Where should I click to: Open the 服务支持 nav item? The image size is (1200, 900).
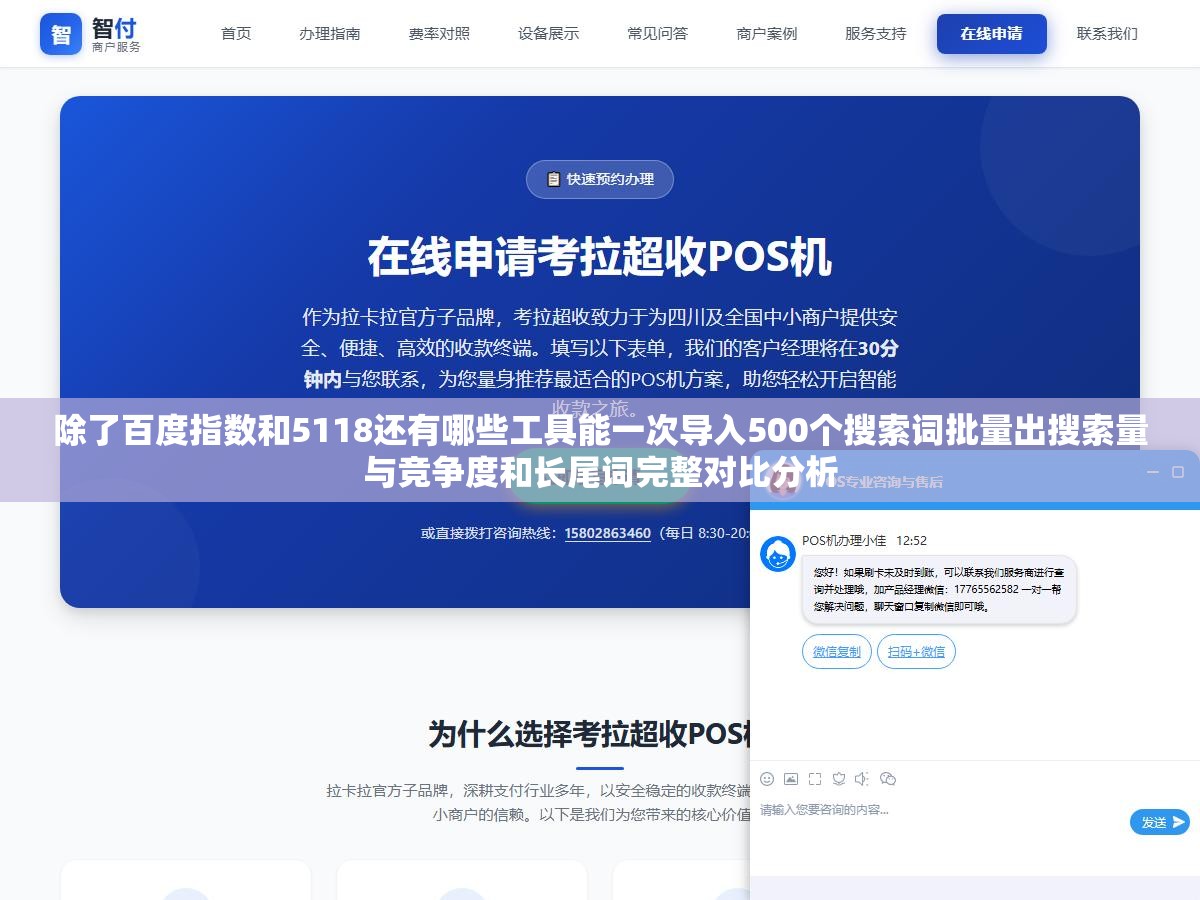coord(876,34)
